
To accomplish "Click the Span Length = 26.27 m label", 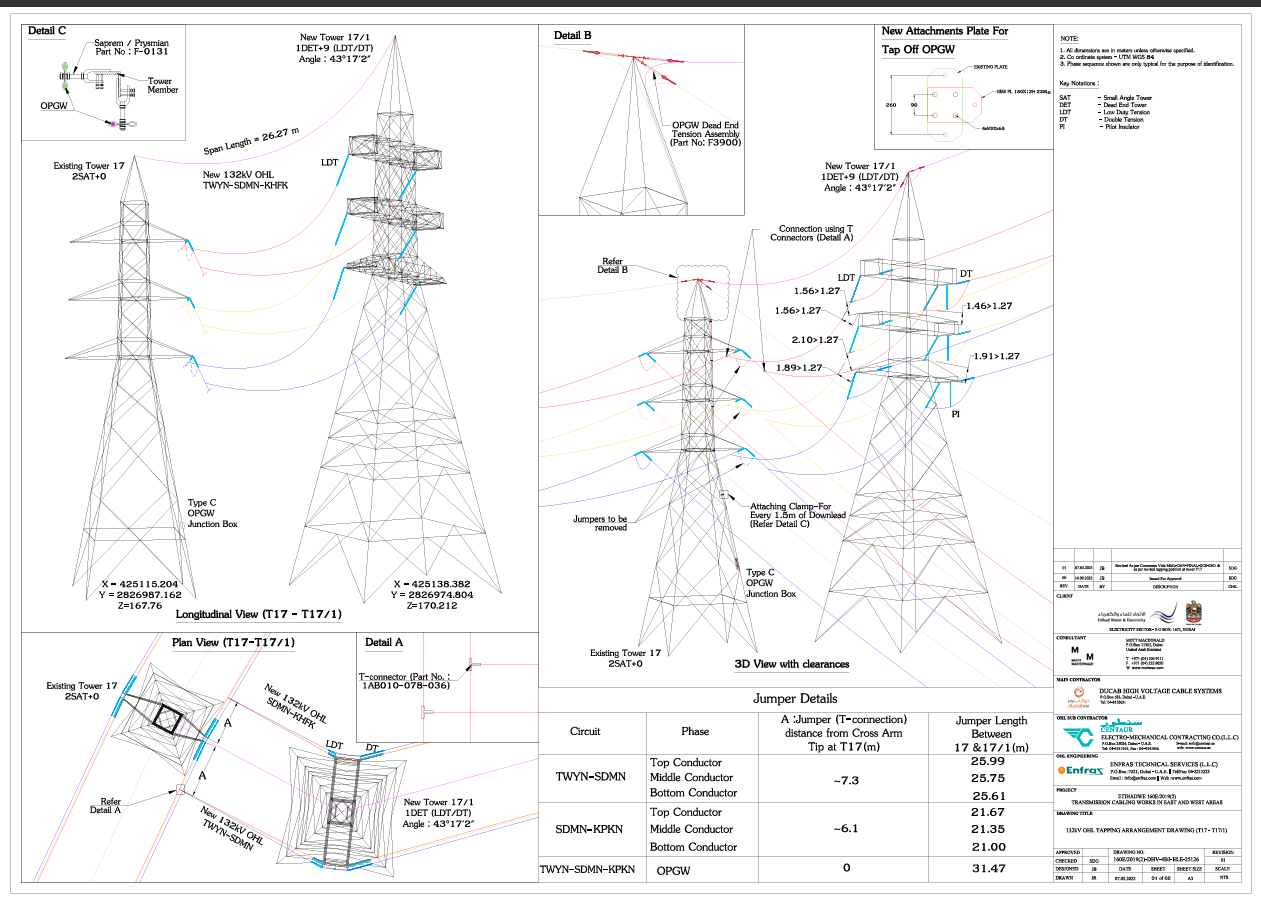I will (252, 137).
